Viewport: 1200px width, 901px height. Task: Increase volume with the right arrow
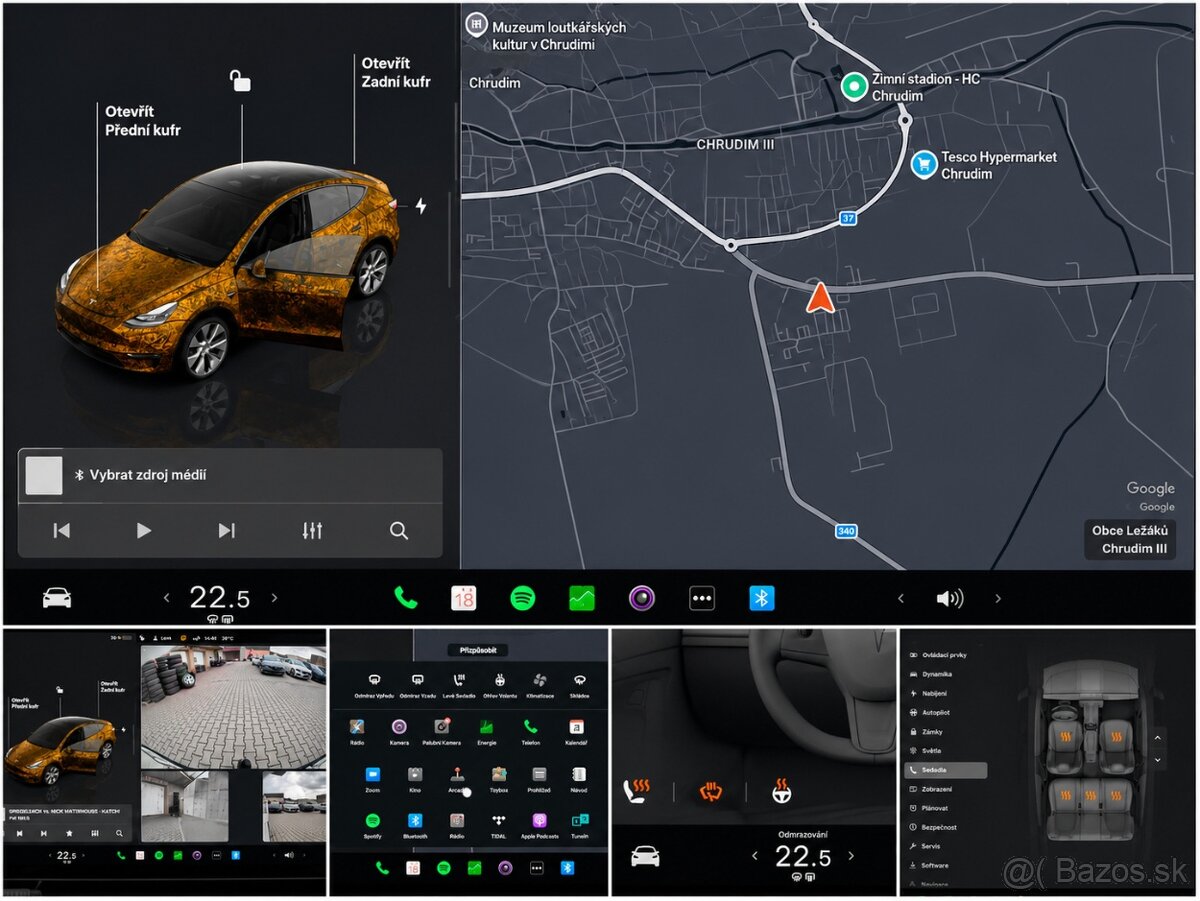coord(997,598)
